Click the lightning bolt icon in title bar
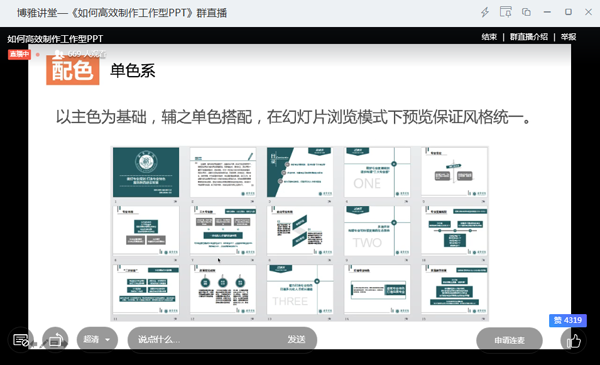 (485, 12)
